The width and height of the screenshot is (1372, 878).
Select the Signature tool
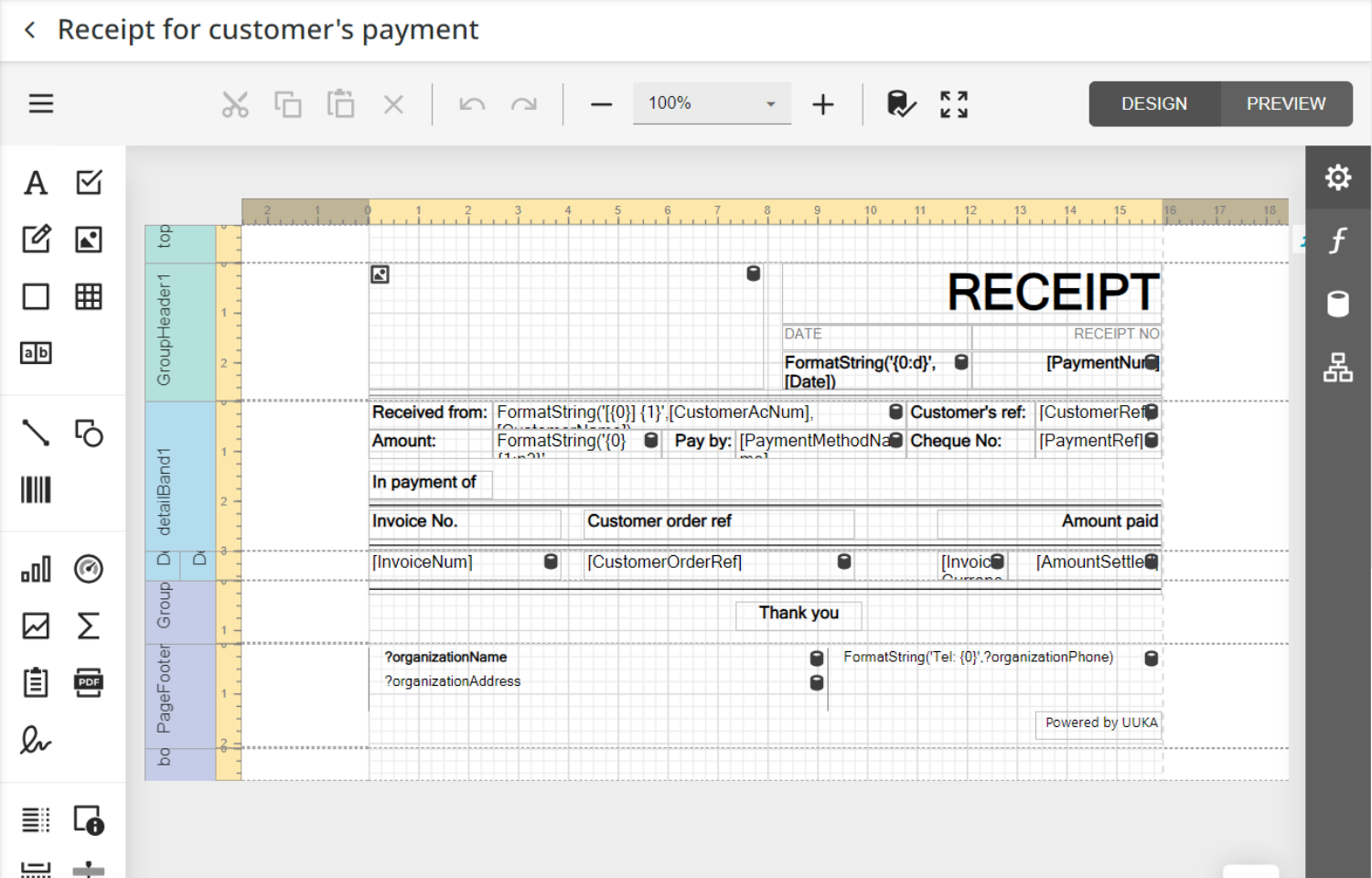(x=36, y=739)
